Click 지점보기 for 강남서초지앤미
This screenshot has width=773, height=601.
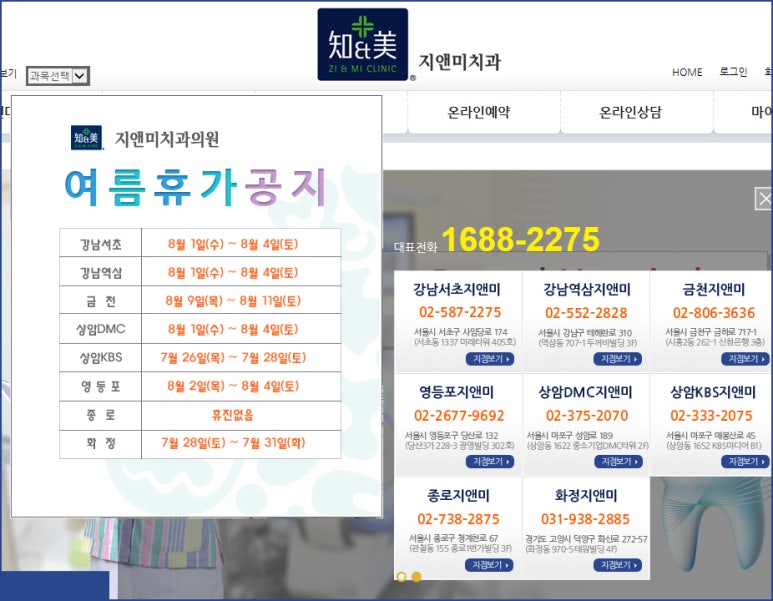click(490, 359)
